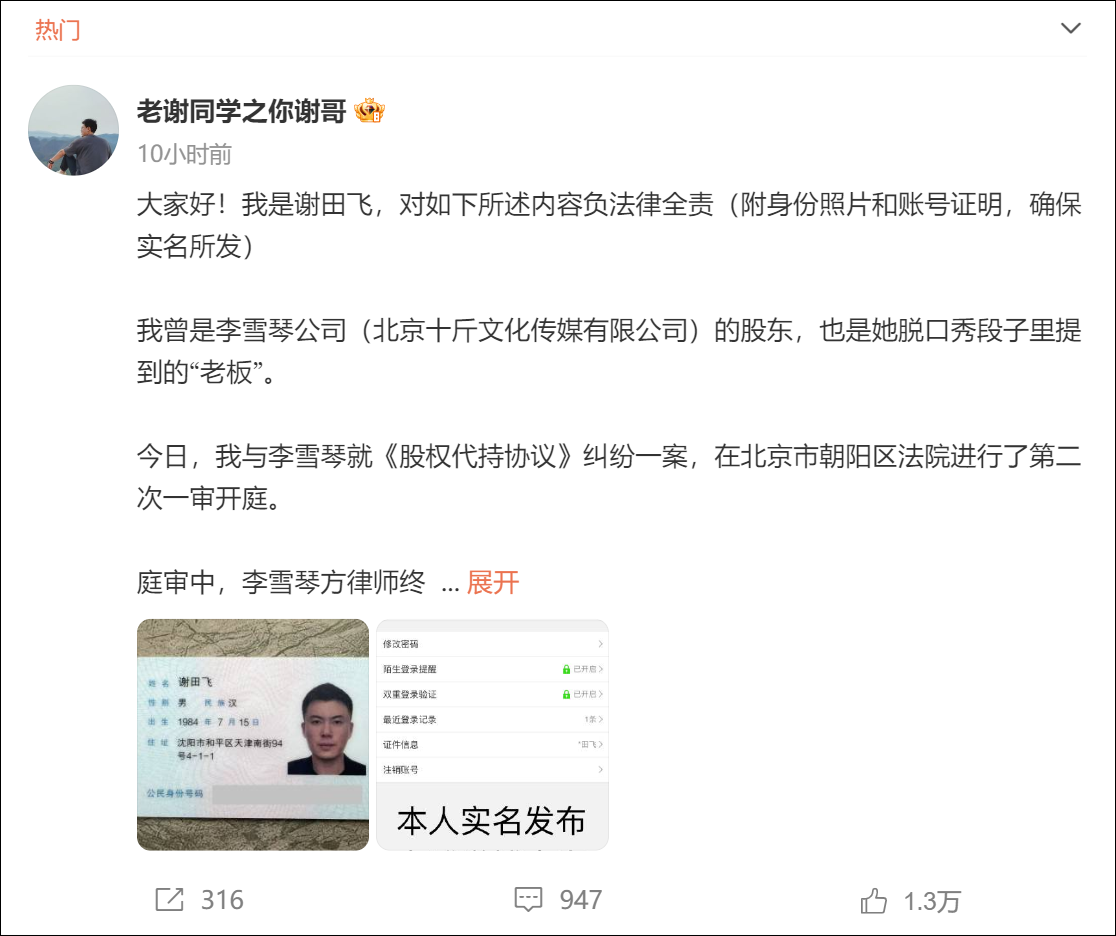Click the 本人实名发布 caption text

pyautogui.click(x=491, y=821)
